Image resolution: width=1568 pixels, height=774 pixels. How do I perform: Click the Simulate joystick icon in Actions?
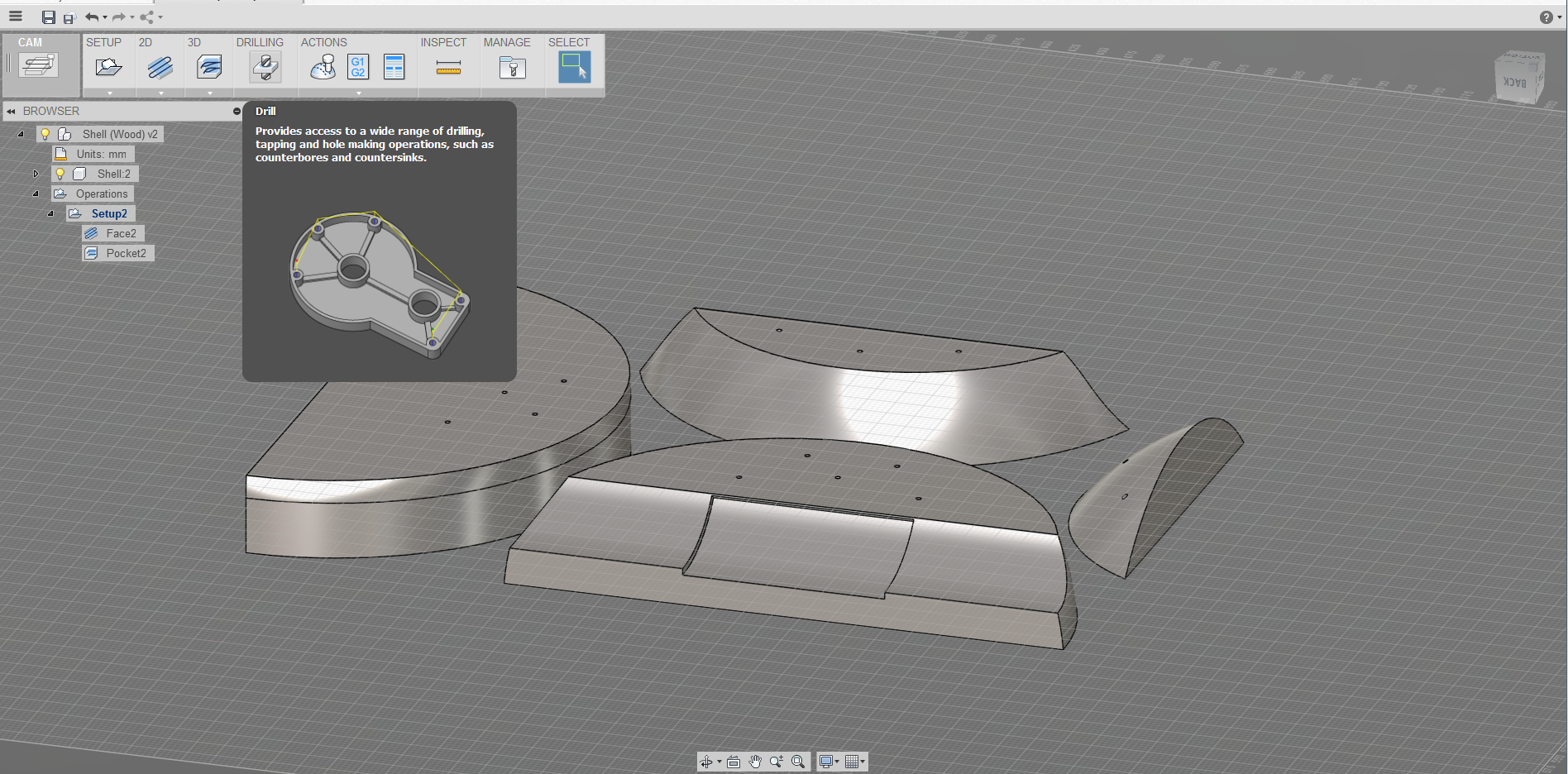tap(323, 67)
